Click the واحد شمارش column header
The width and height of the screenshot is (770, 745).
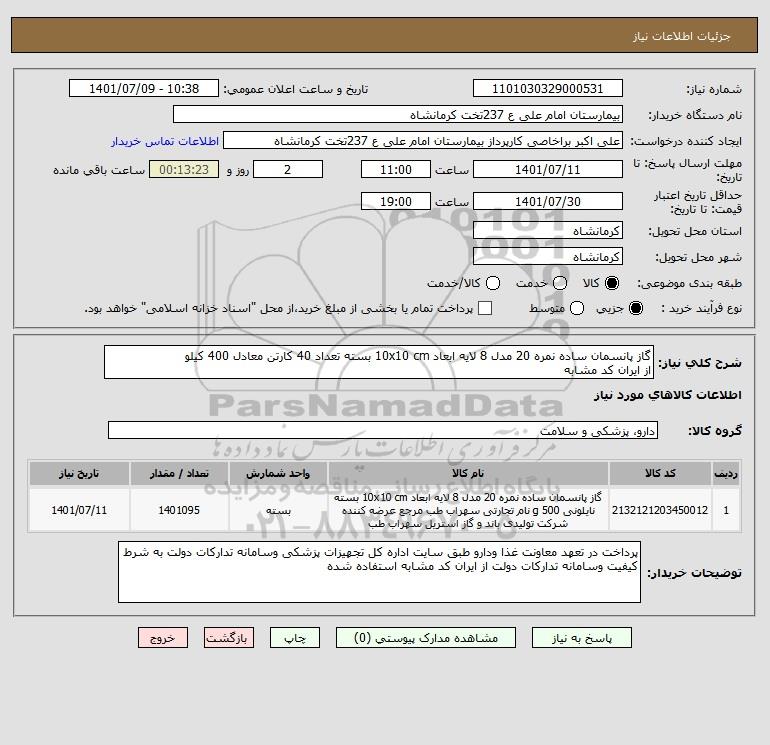coord(278,473)
